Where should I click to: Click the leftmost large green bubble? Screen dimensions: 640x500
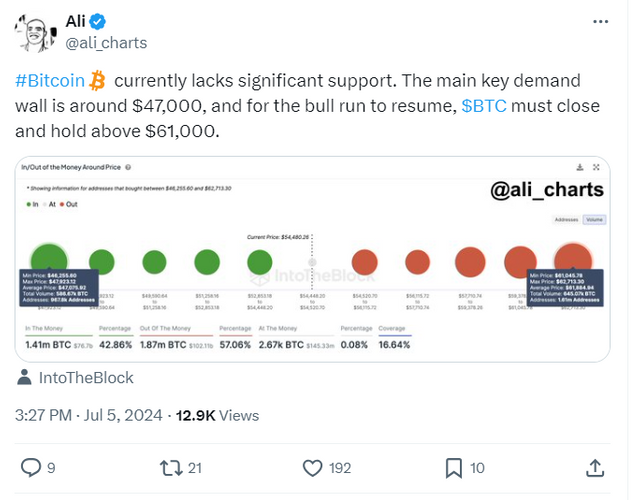pos(48,262)
